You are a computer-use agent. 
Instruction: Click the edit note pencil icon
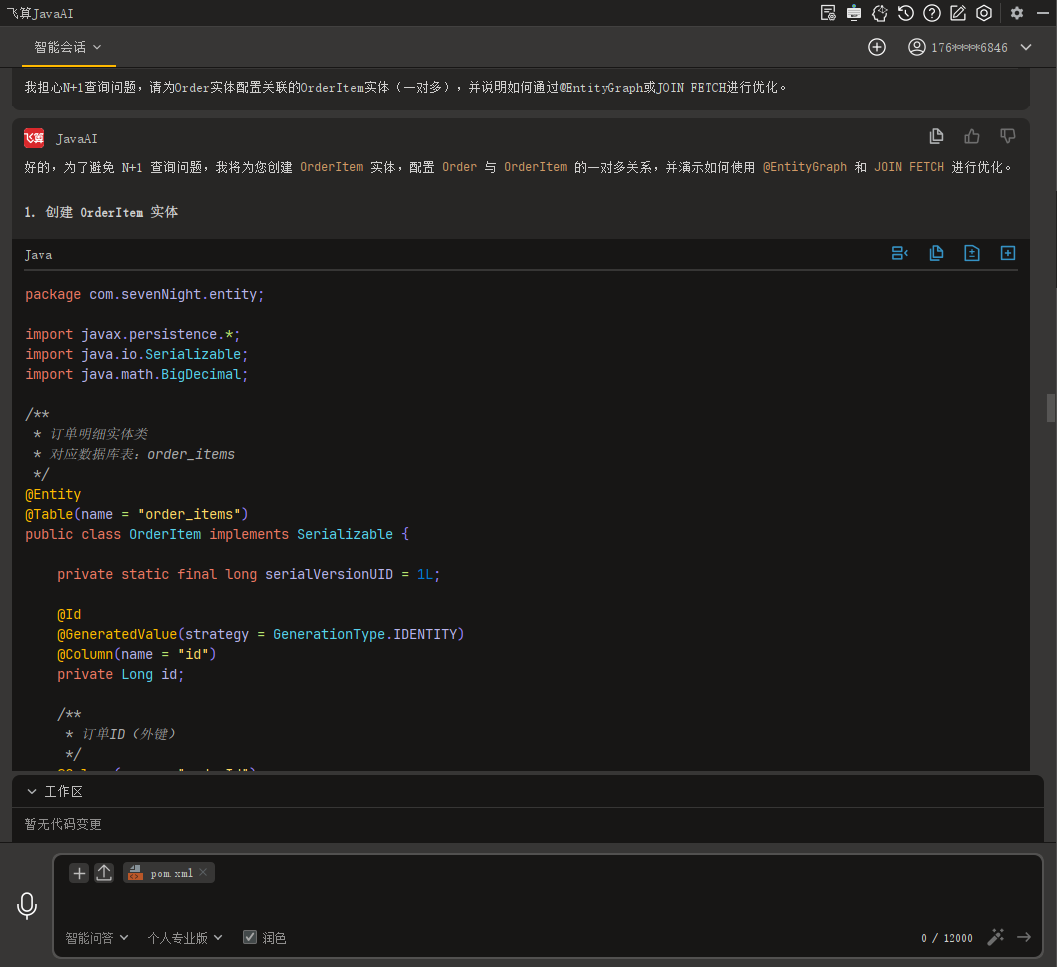click(x=957, y=13)
